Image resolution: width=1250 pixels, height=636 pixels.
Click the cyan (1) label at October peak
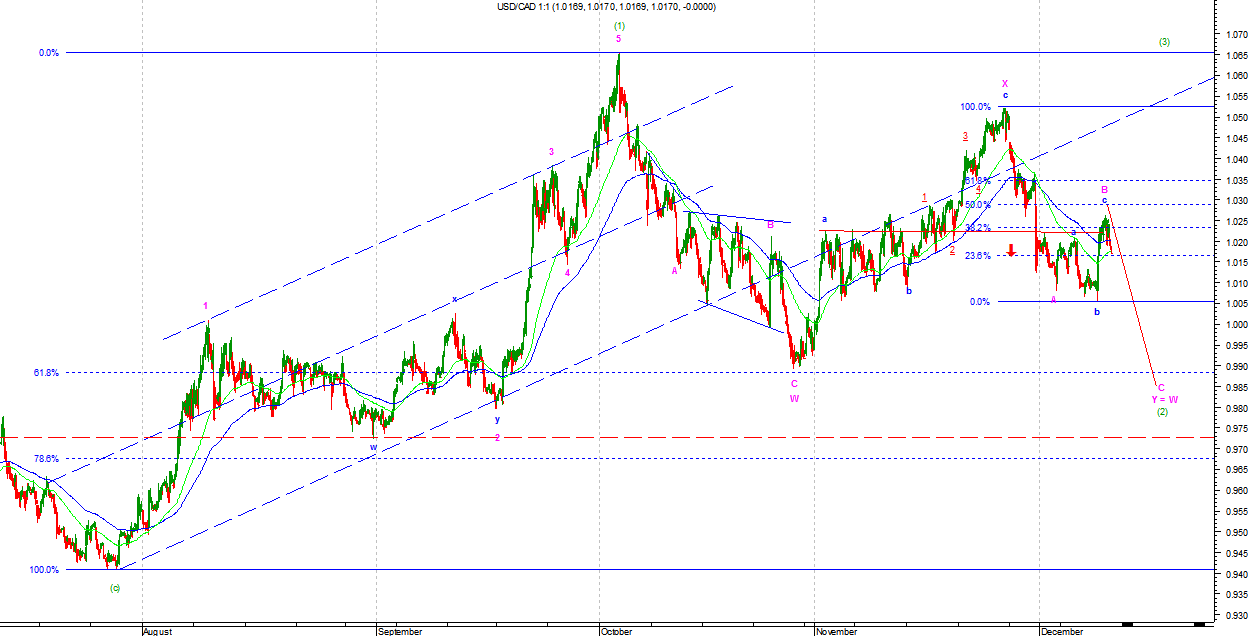click(620, 26)
